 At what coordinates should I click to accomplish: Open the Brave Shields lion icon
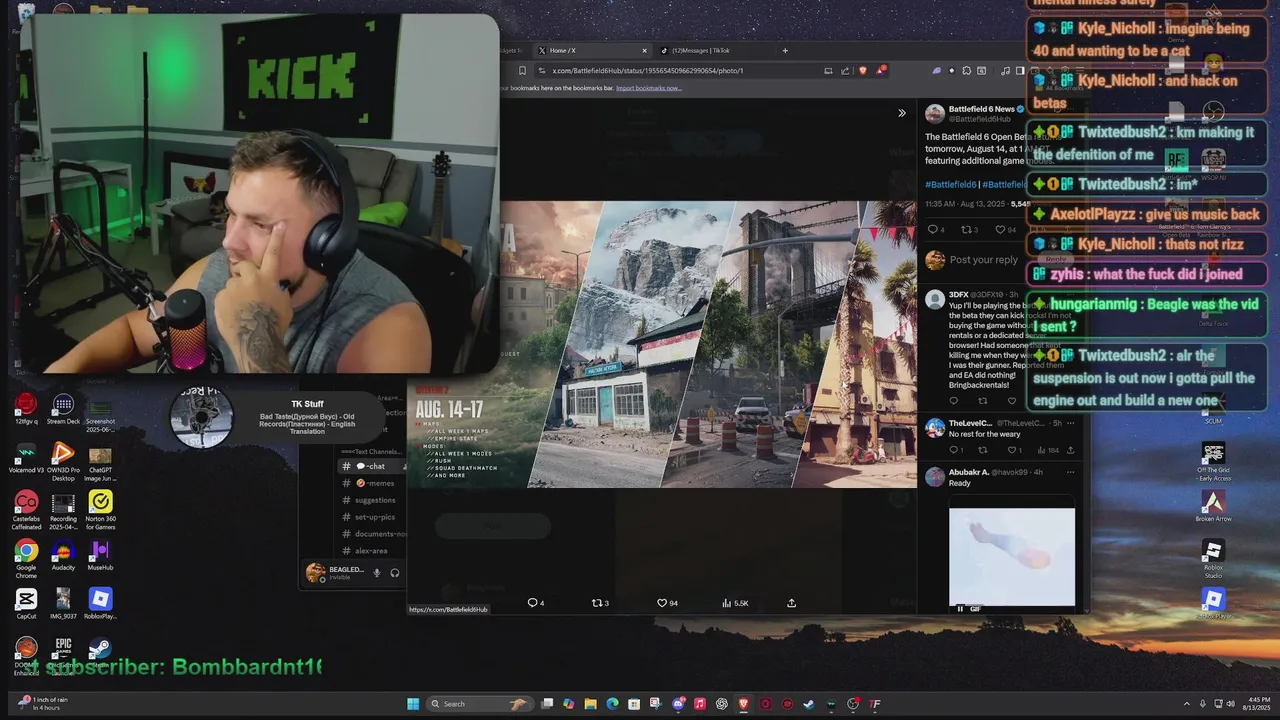coord(862,71)
